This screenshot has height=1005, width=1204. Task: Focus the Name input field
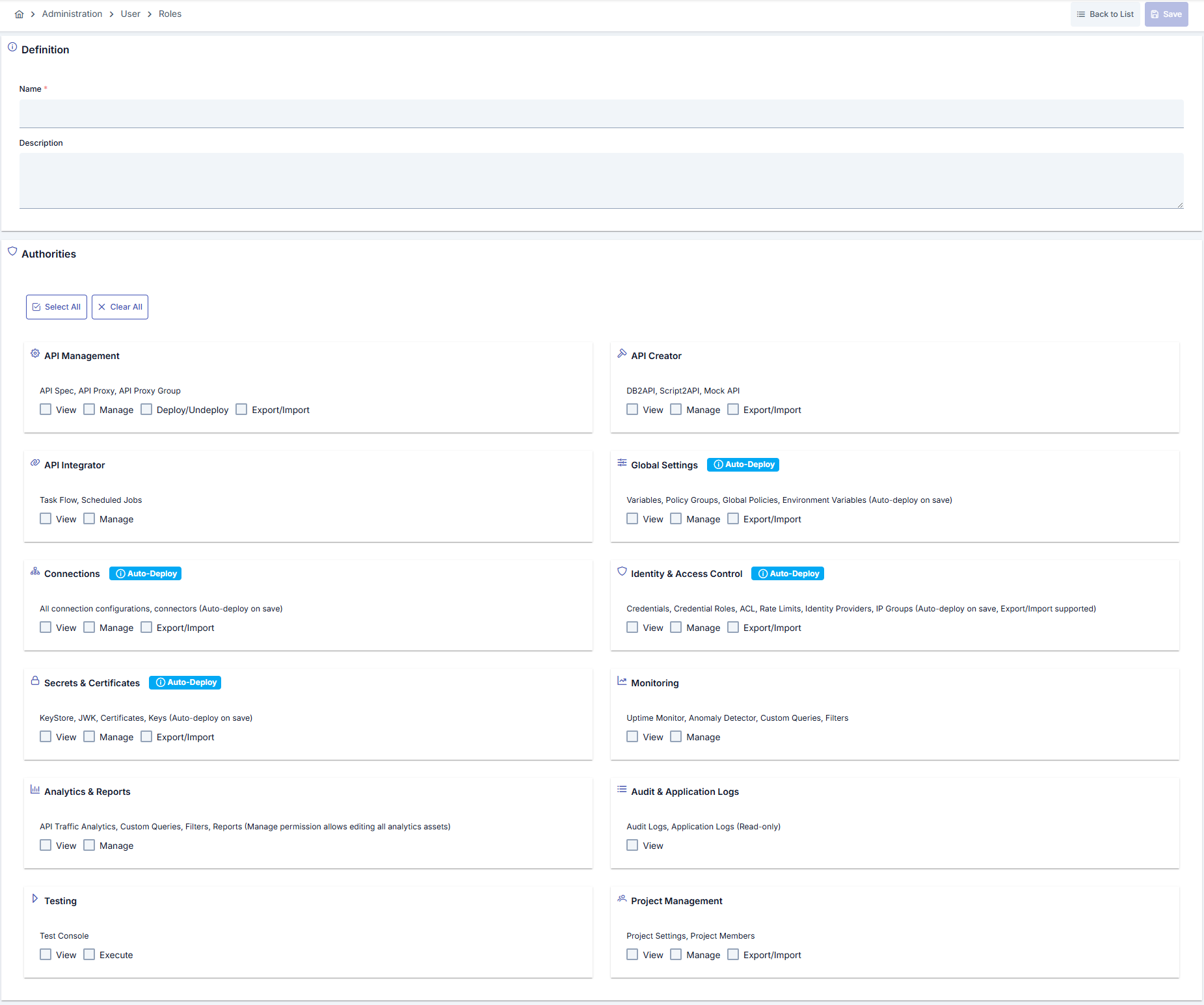601,114
